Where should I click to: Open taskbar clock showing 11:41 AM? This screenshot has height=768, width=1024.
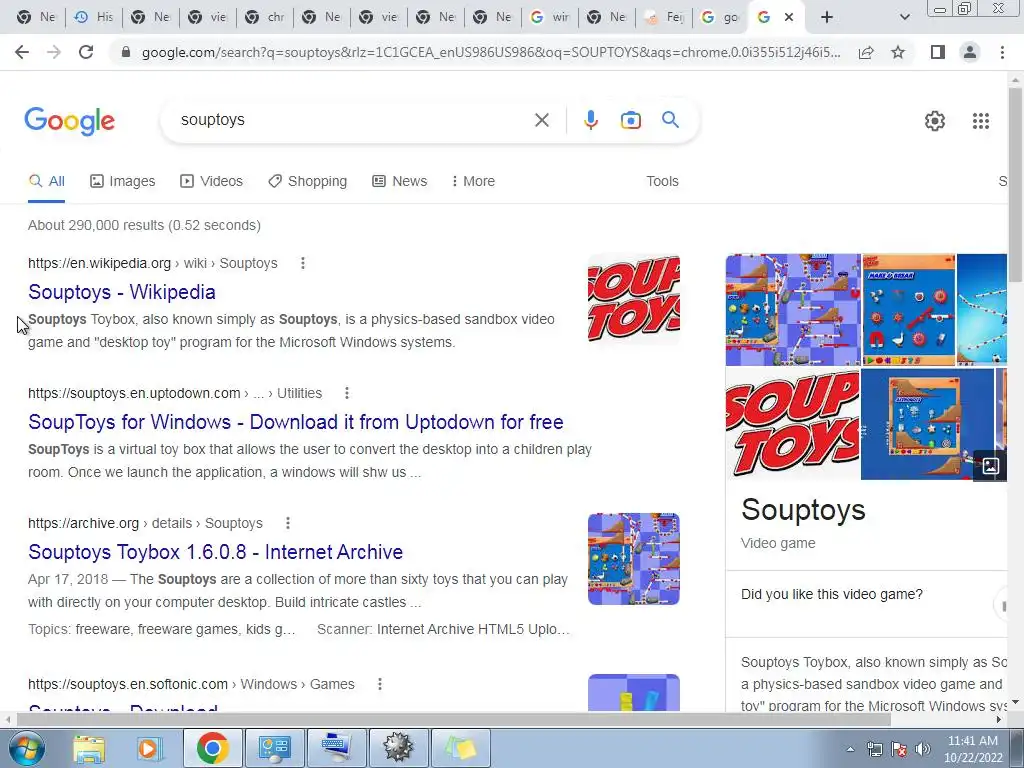[x=973, y=749]
